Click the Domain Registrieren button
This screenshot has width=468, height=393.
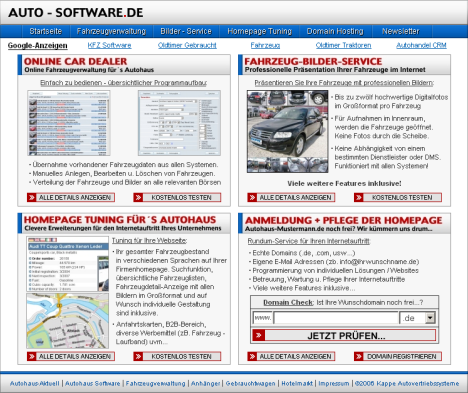pyautogui.click(x=398, y=356)
